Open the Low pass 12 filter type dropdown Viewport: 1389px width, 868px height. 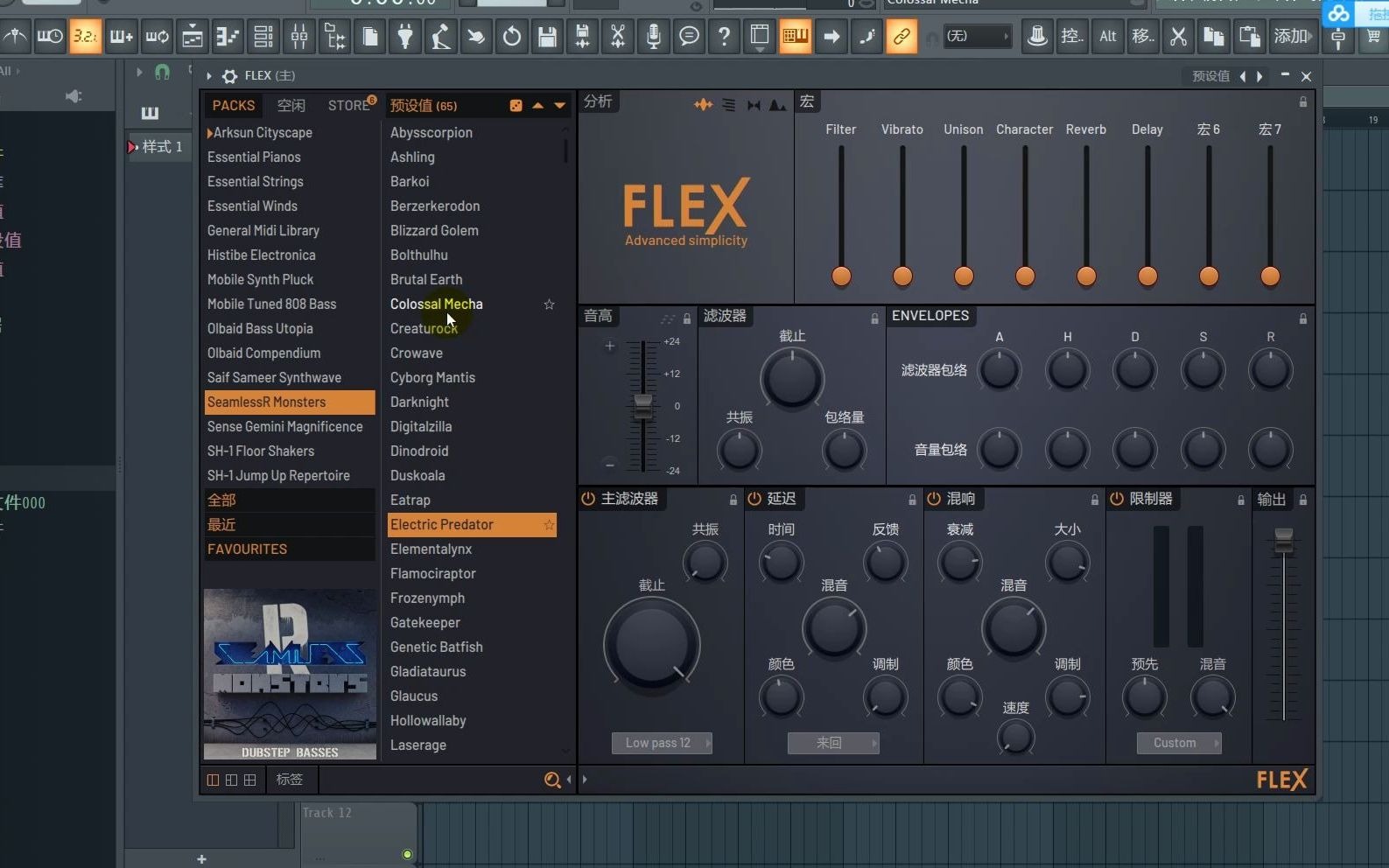tap(662, 744)
